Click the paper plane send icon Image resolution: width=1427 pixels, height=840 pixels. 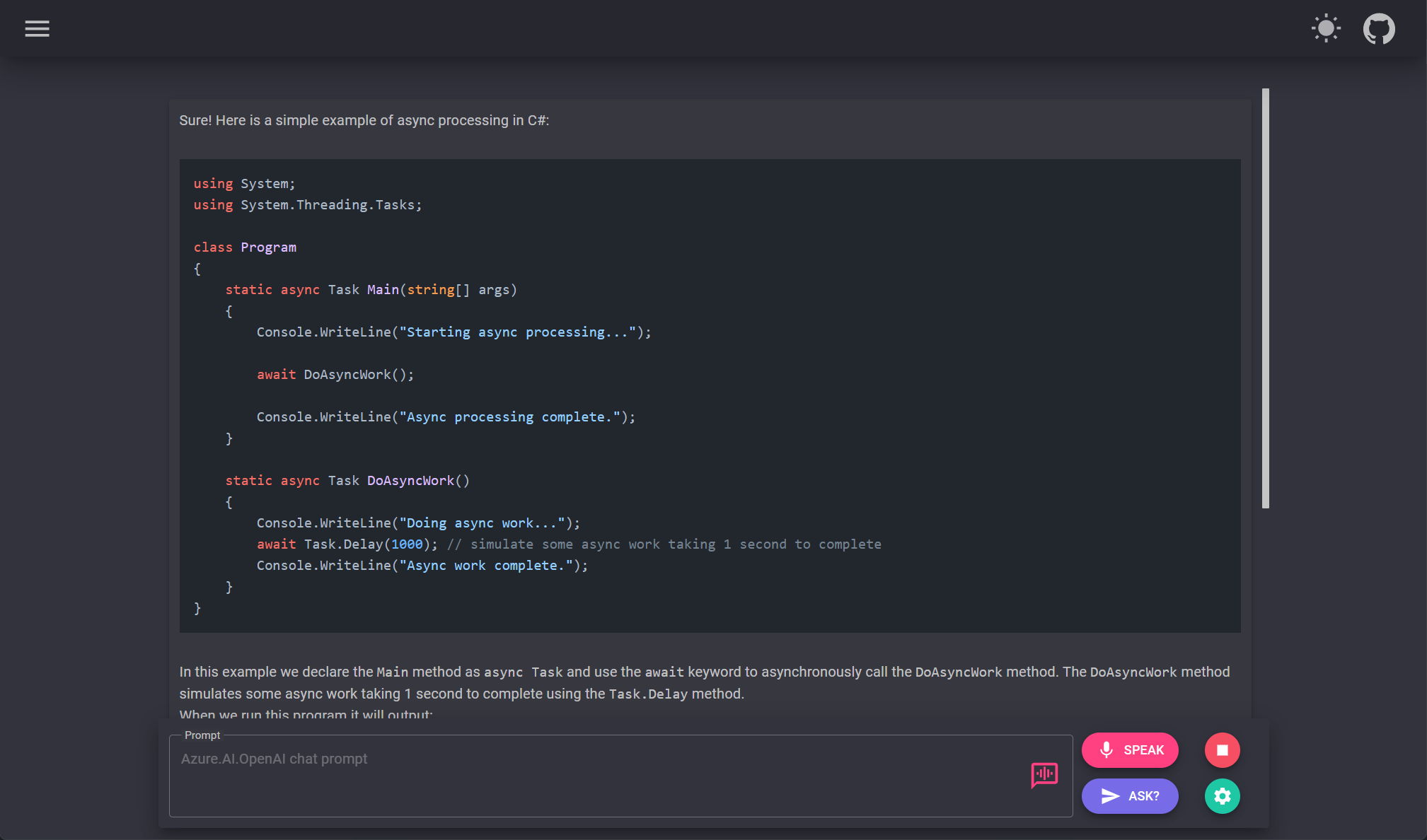[x=1110, y=796]
